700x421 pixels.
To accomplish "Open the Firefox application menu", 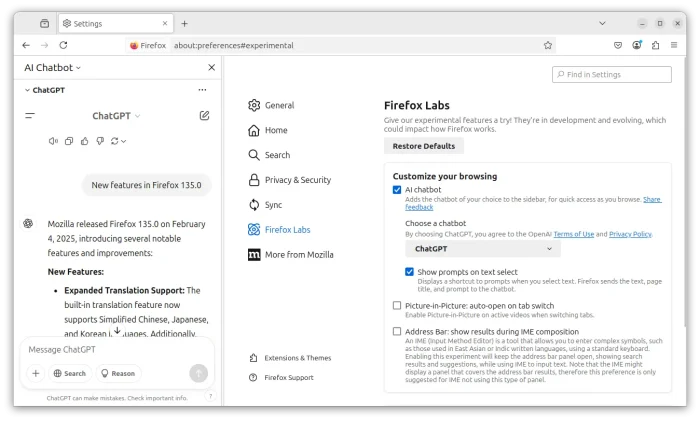I will coord(674,45).
